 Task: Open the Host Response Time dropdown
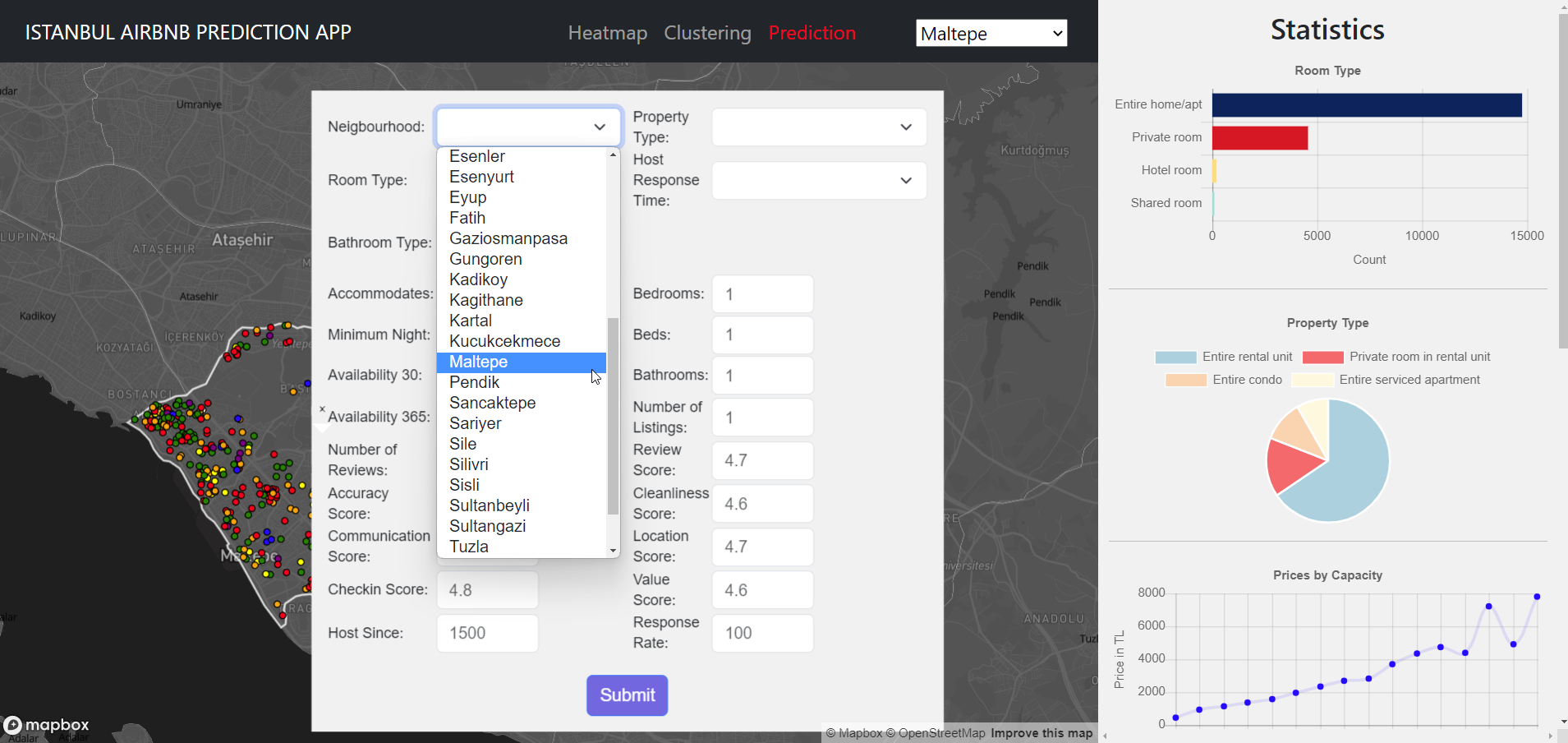tap(817, 180)
